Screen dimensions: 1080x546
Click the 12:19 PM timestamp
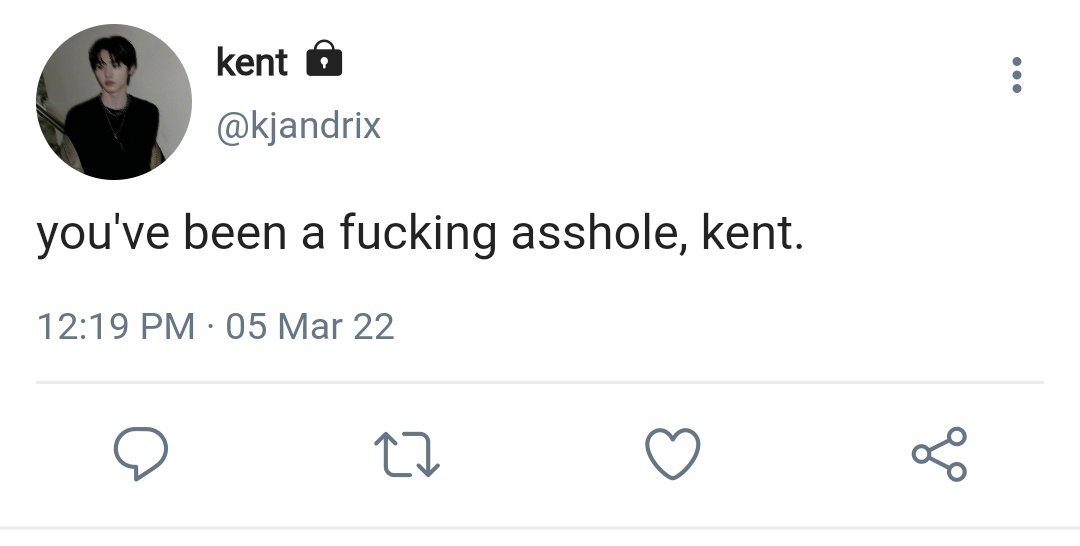[x=116, y=326]
